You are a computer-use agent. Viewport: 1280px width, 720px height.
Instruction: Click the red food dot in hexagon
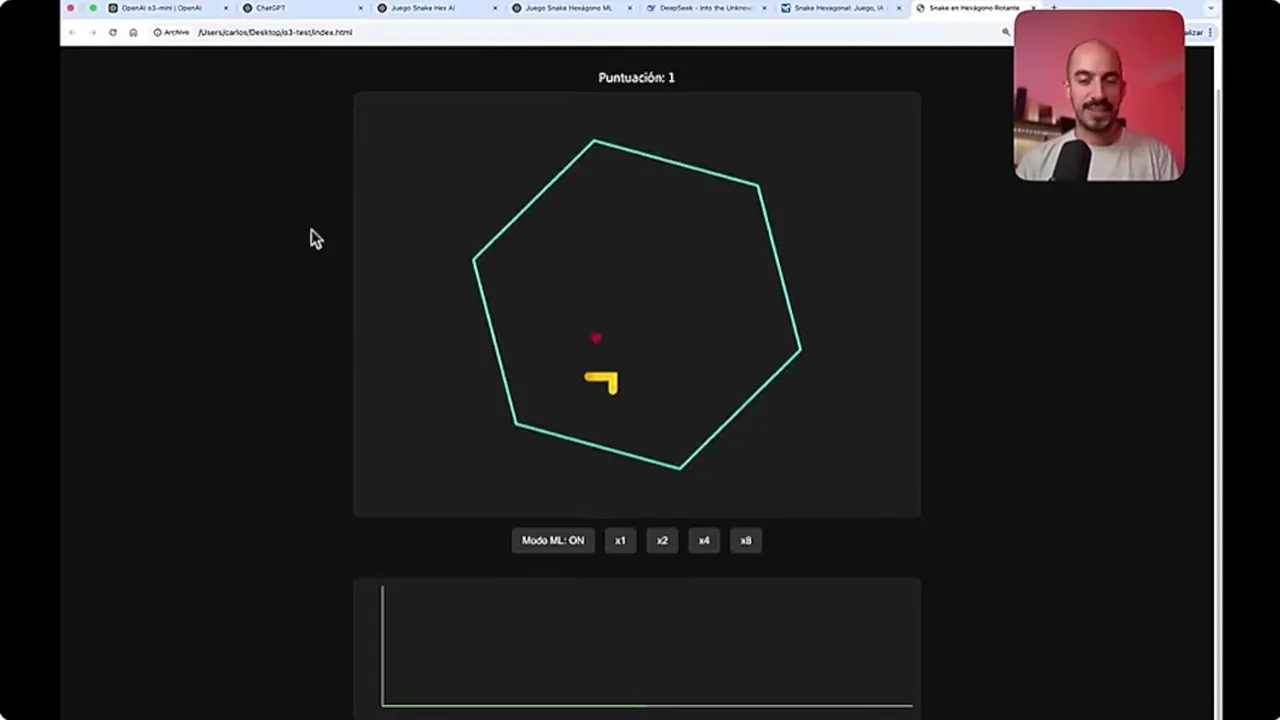coord(597,338)
